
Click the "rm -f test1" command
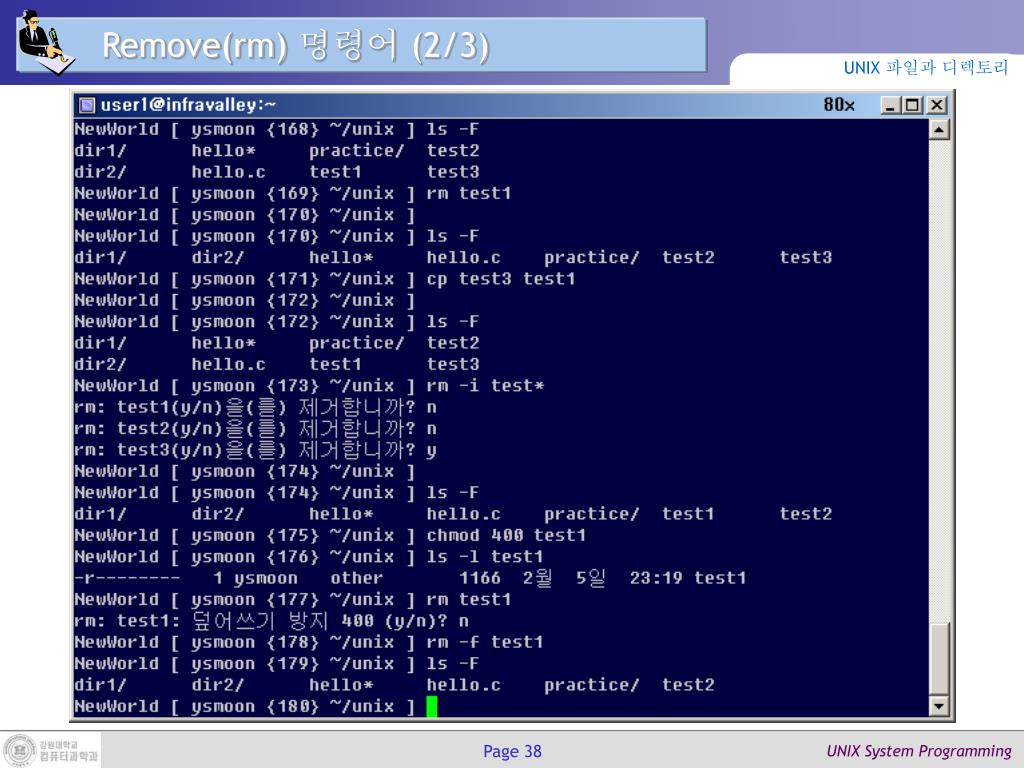[x=485, y=643]
